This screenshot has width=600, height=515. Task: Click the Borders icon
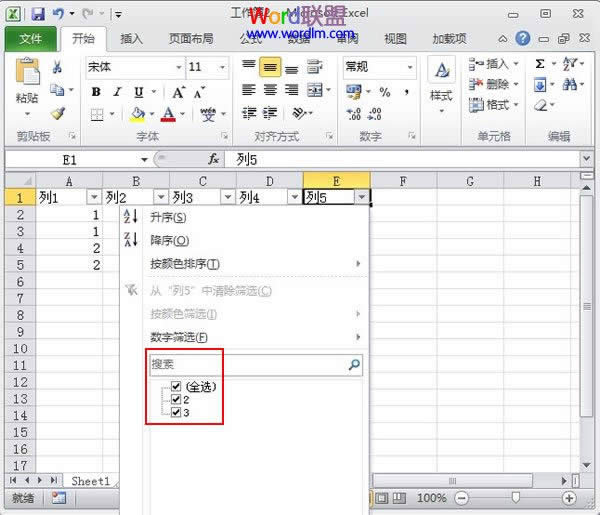[x=97, y=114]
